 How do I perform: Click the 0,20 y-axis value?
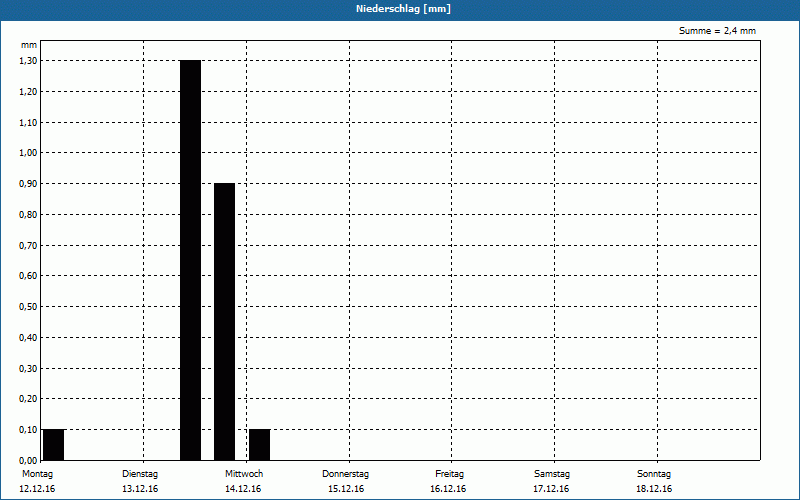tap(28, 399)
